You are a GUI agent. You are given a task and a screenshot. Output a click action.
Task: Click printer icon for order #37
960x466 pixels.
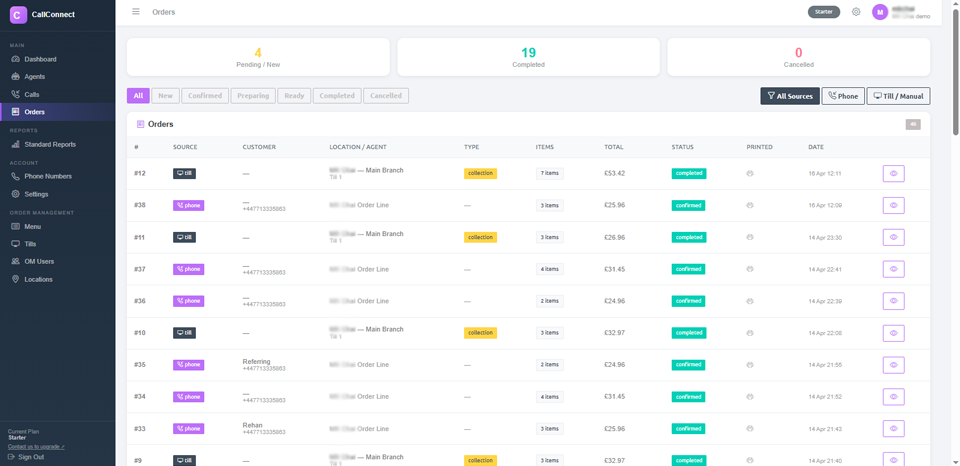[750, 269]
